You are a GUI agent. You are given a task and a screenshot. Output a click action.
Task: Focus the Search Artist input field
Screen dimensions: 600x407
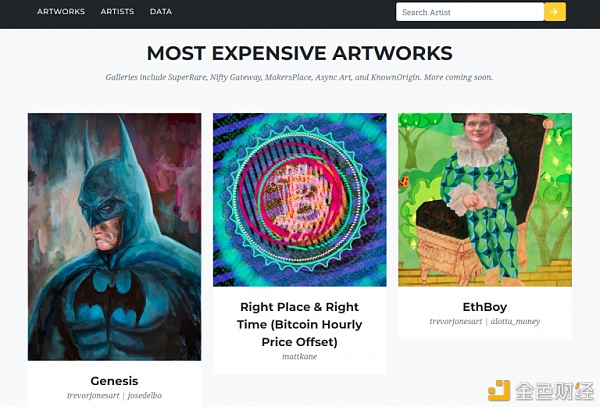point(470,12)
